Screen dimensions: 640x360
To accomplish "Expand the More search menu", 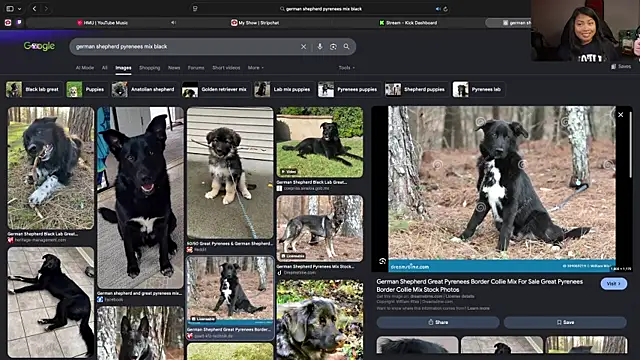I will click(256, 68).
